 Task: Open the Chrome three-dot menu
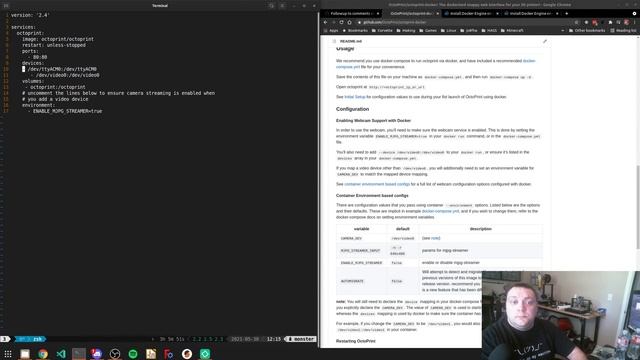[x=634, y=22]
